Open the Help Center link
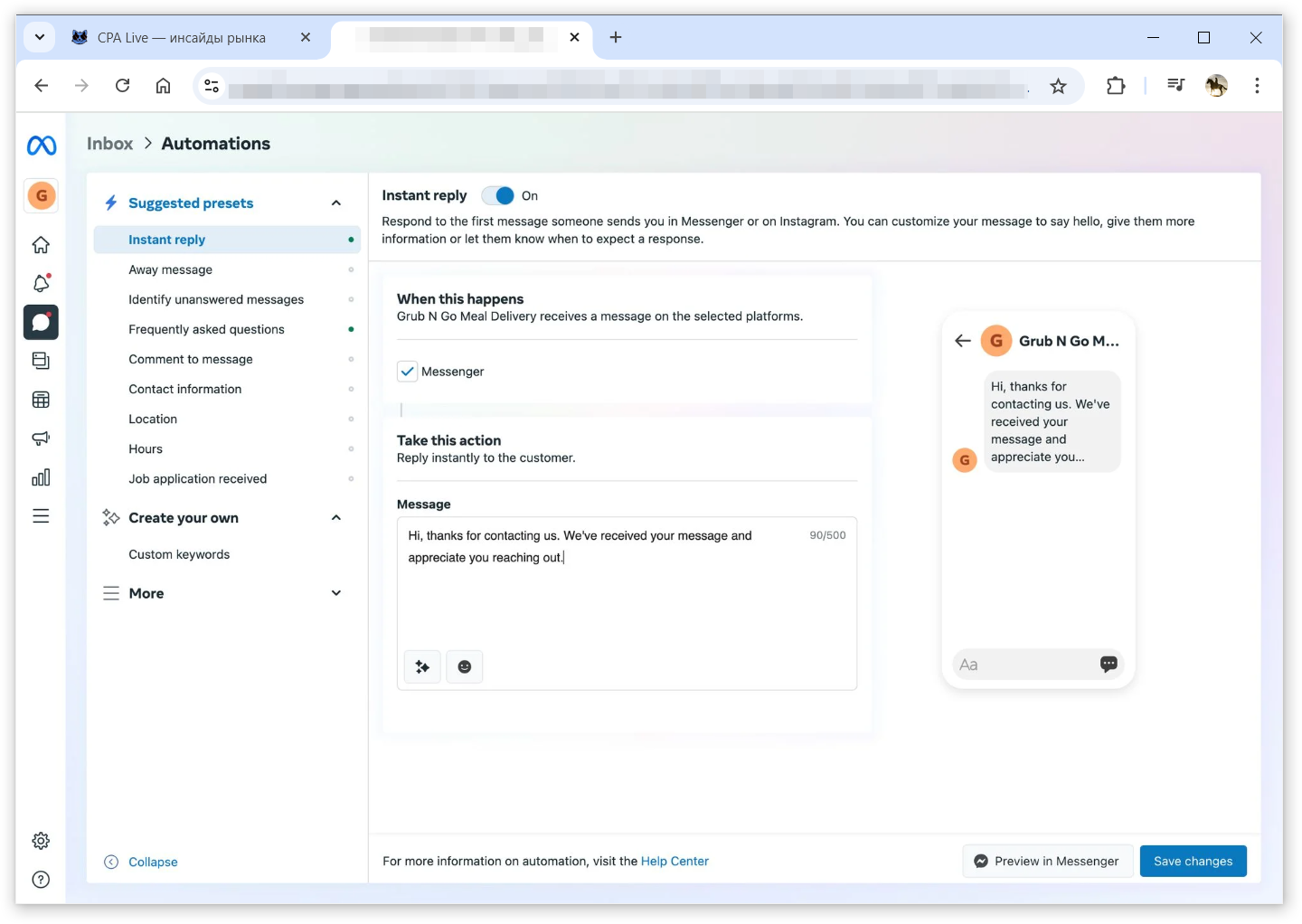Screen dimensions: 1302x924 click(675, 862)
